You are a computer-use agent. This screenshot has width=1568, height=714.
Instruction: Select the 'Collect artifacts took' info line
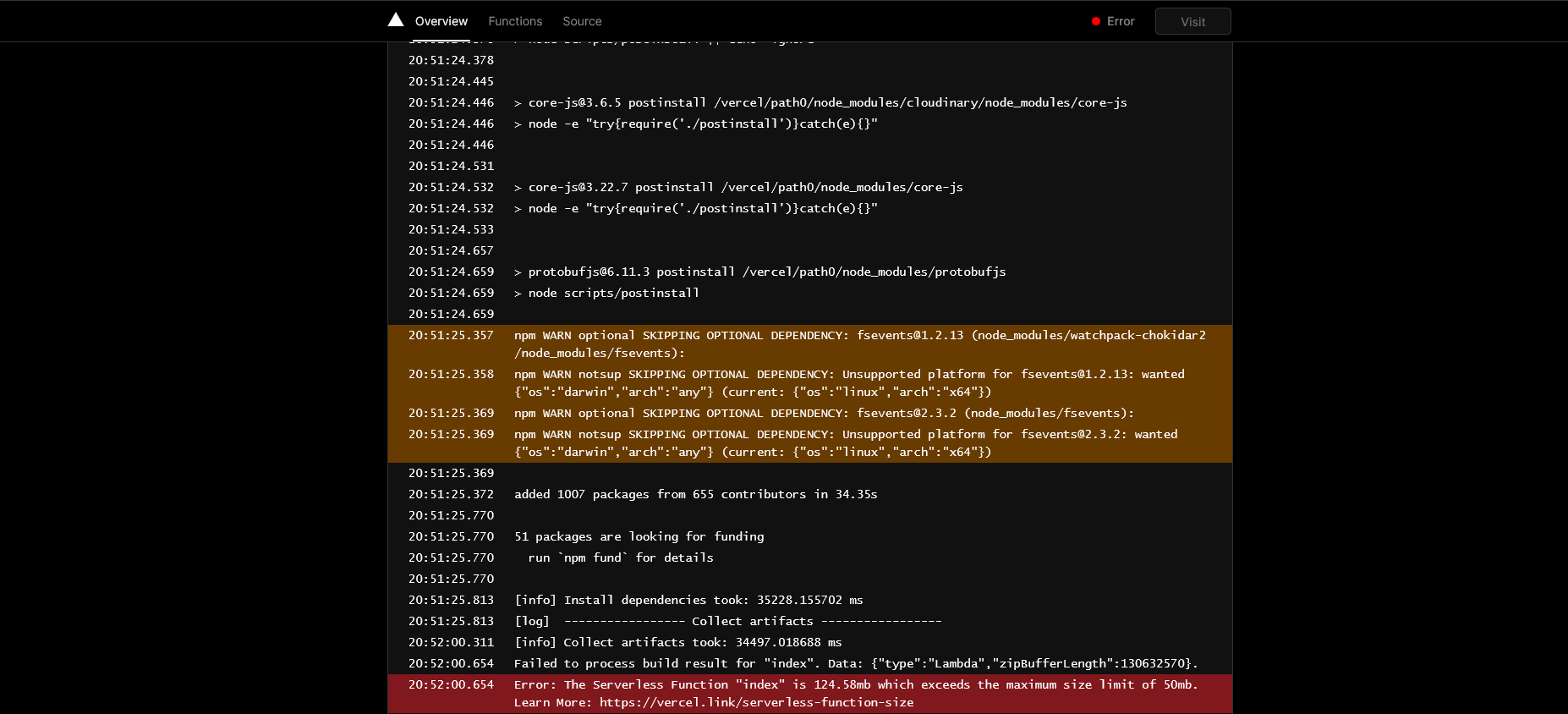[x=810, y=642]
